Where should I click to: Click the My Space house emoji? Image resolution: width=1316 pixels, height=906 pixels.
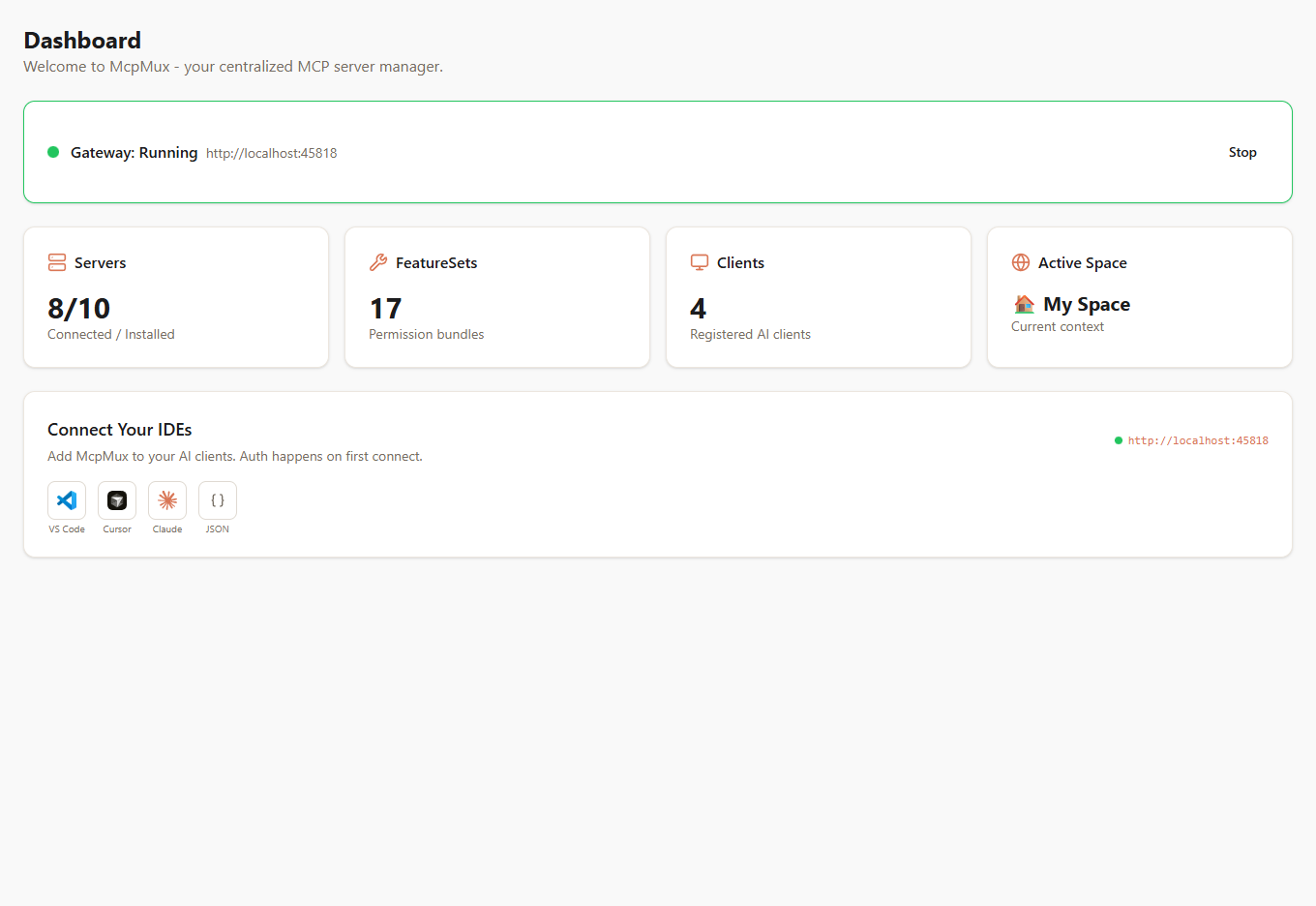point(1024,305)
